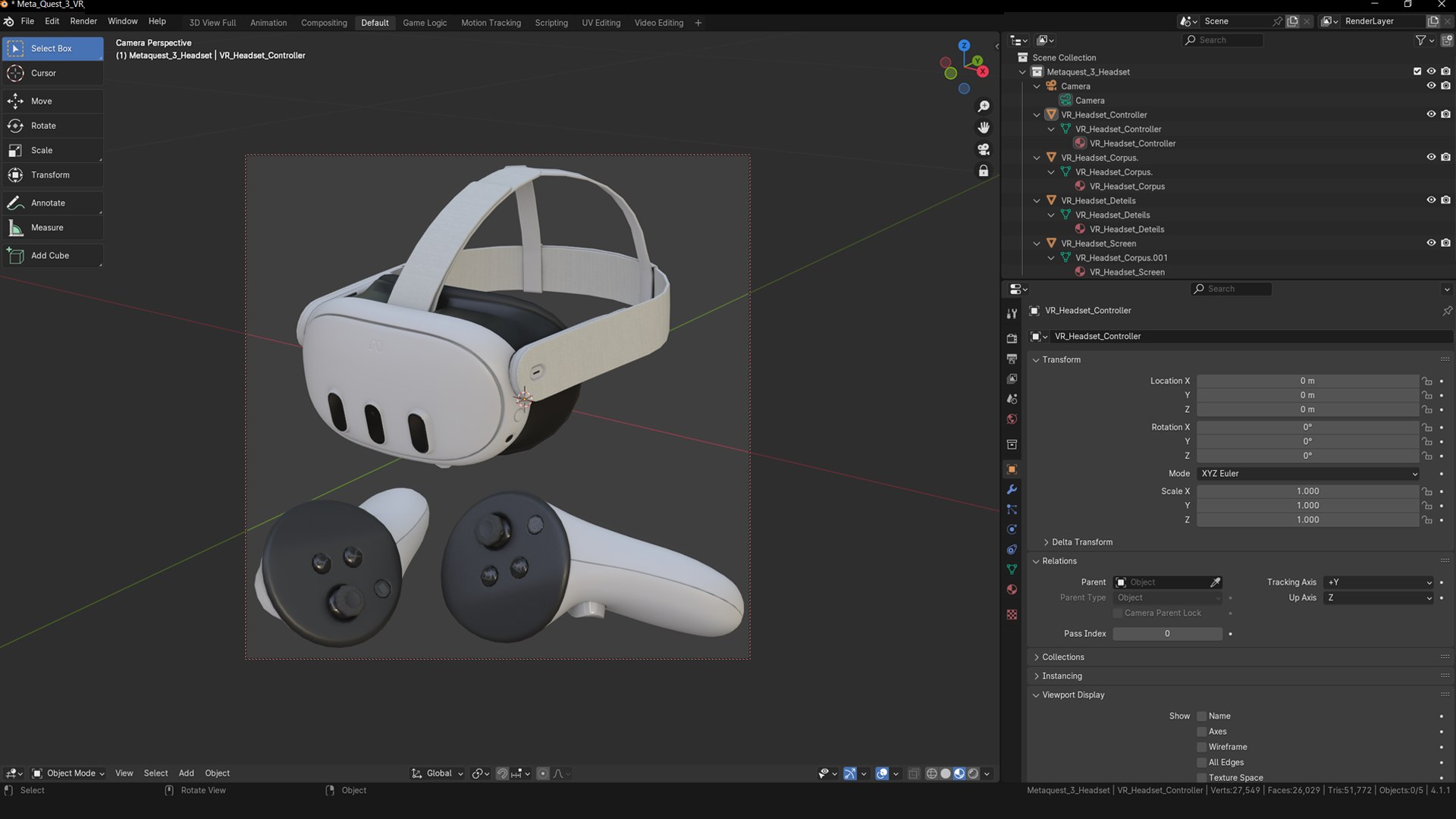Click the Scale X value field
This screenshot has width=1456, height=819.
click(x=1308, y=491)
